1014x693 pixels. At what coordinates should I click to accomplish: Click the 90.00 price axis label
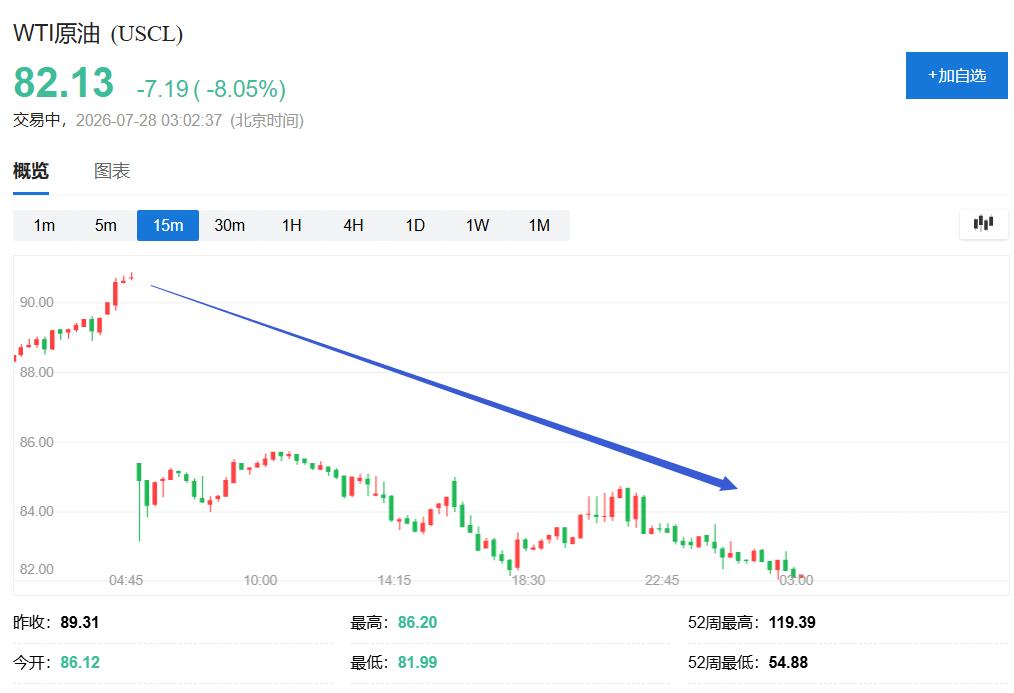click(37, 302)
